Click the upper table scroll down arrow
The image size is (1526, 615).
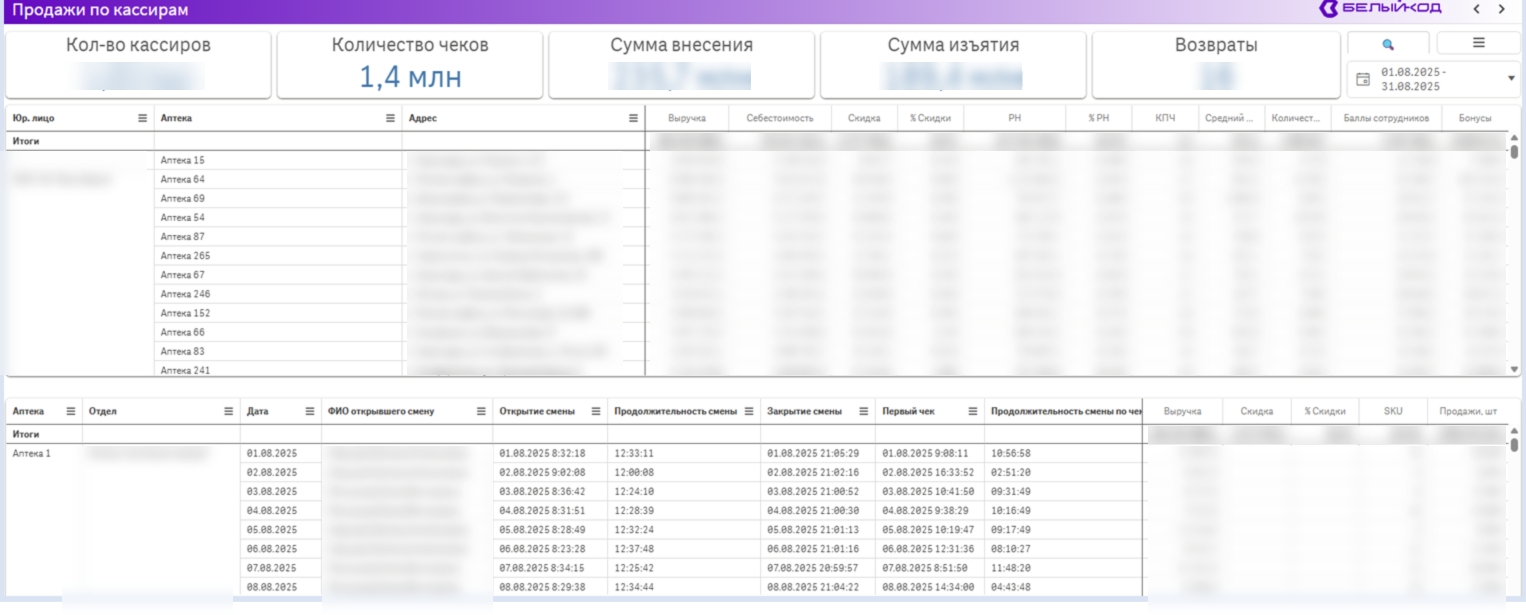coord(1514,368)
